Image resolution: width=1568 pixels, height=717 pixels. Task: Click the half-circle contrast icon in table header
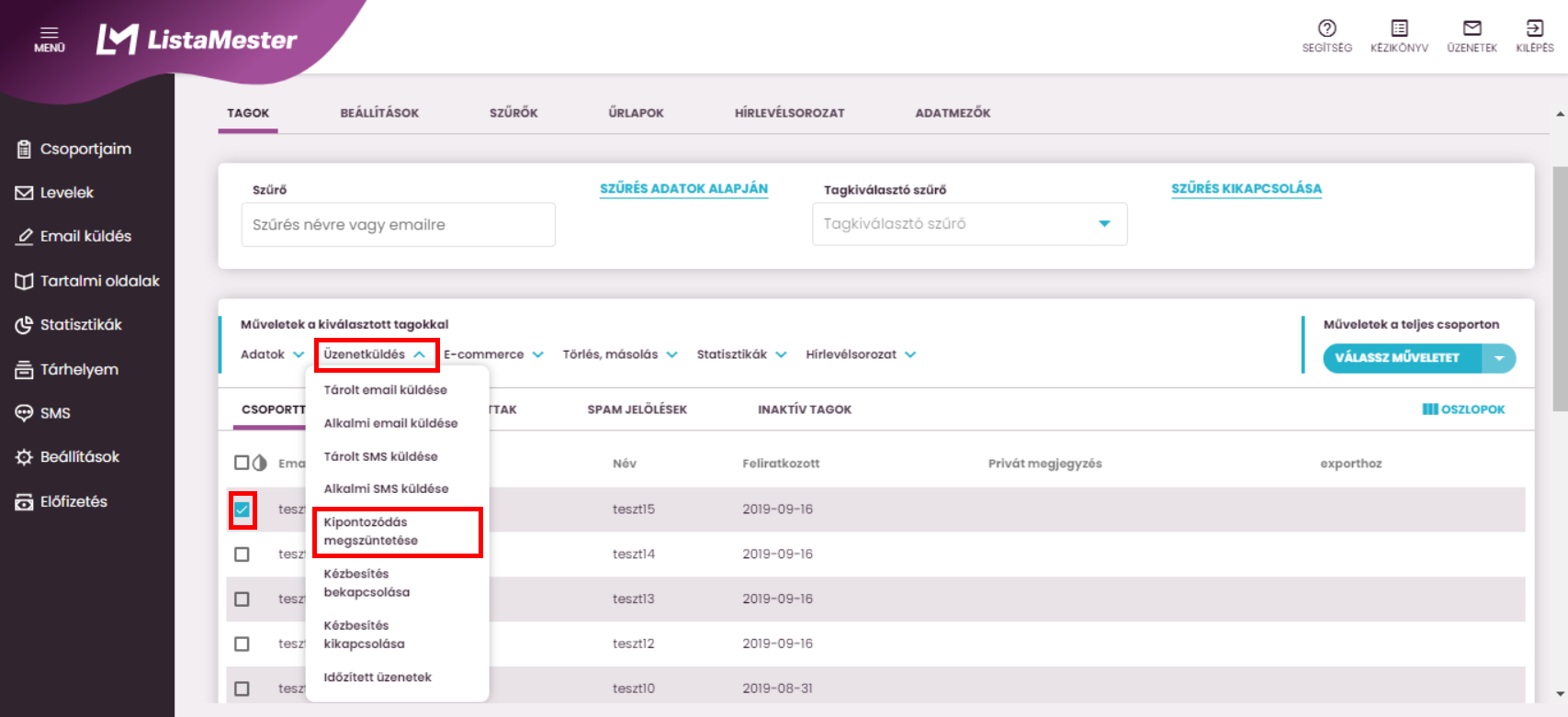(260, 463)
